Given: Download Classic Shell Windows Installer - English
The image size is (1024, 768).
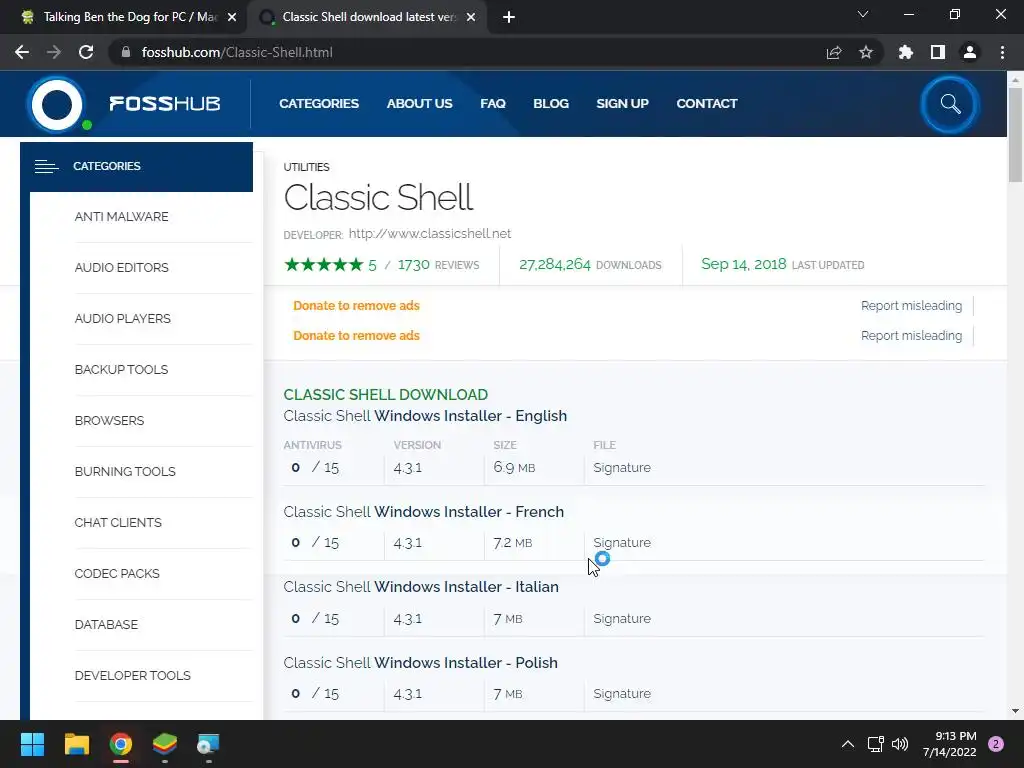Looking at the screenshot, I should coord(425,416).
